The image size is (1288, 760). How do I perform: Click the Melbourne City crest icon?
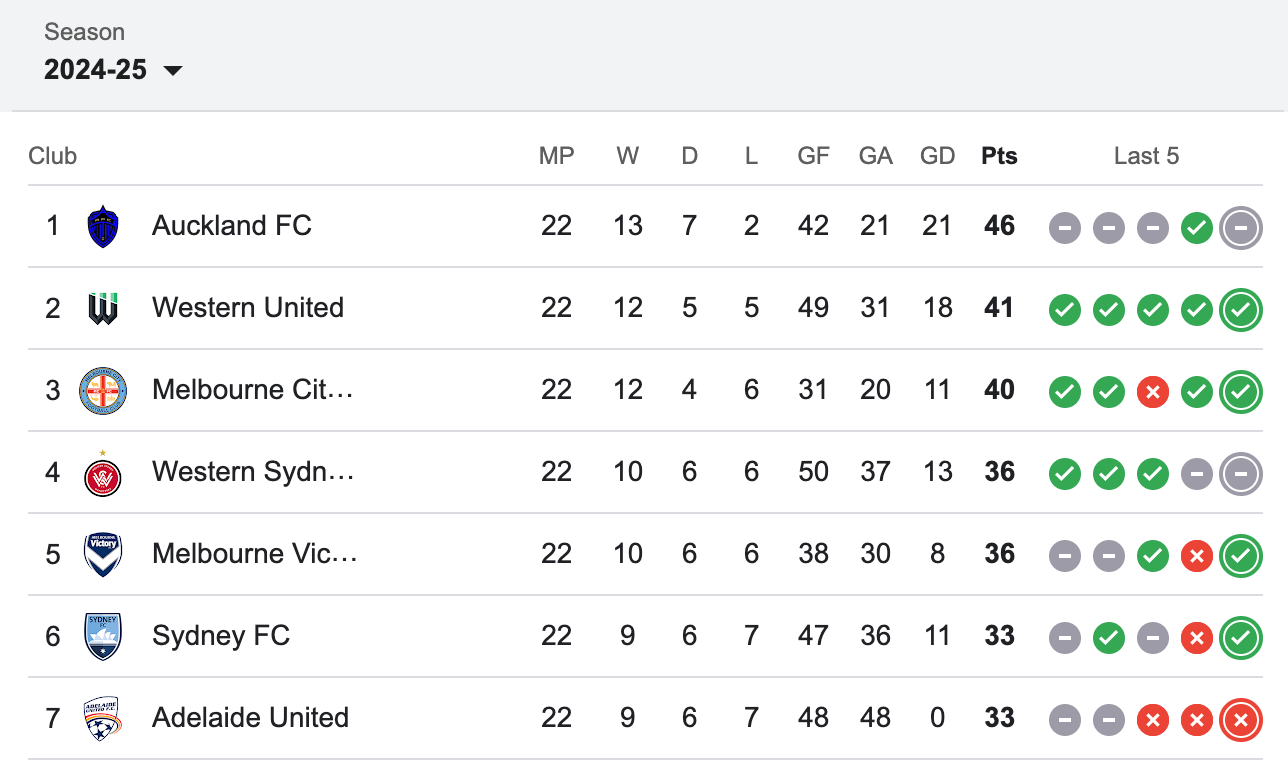(x=103, y=390)
